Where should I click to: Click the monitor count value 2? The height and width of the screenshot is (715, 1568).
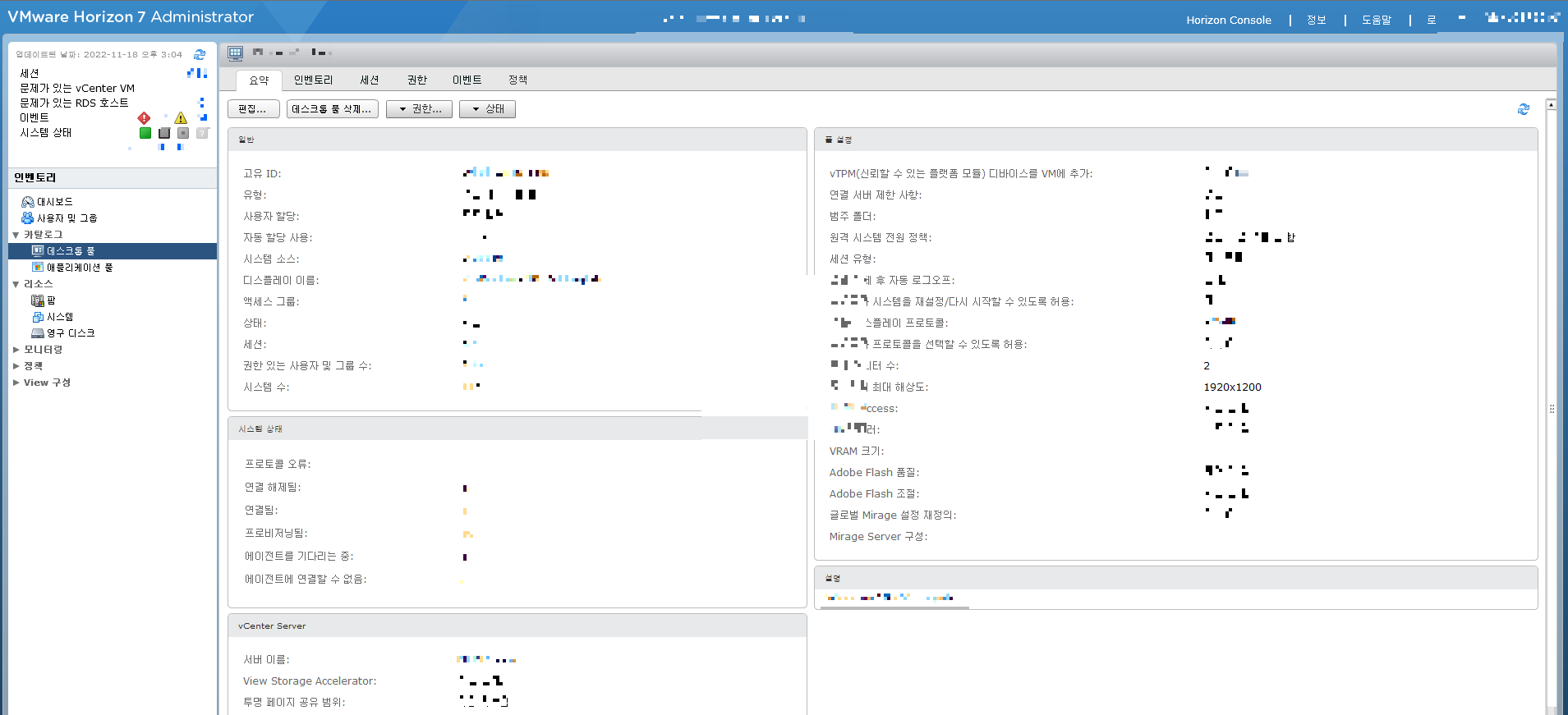tap(1207, 366)
